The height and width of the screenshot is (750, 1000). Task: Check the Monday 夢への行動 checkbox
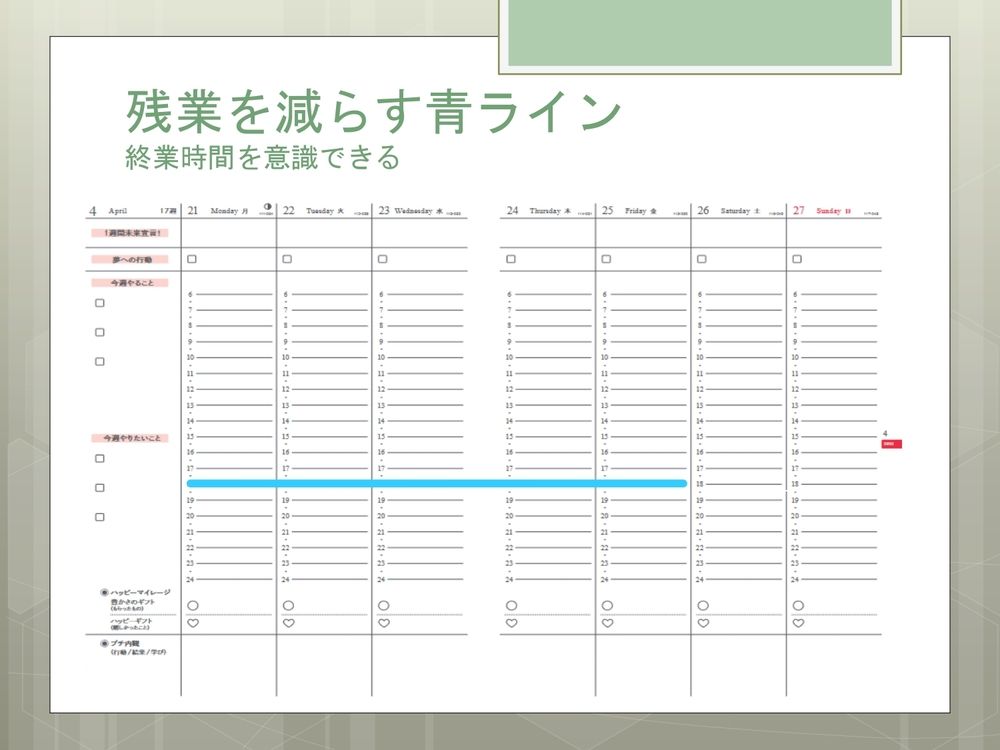[192, 259]
